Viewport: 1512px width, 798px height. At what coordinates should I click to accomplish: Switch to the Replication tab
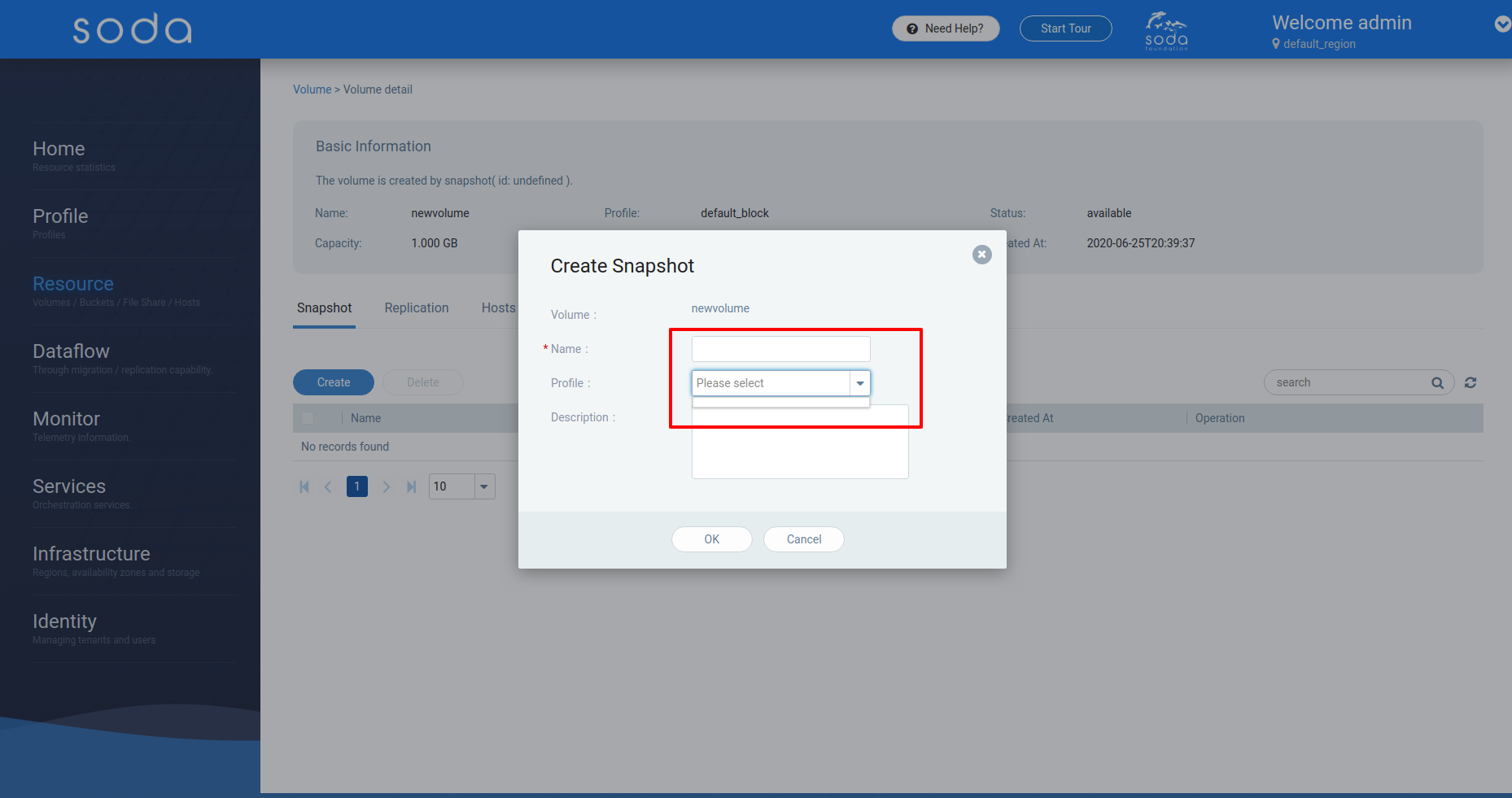(x=417, y=307)
